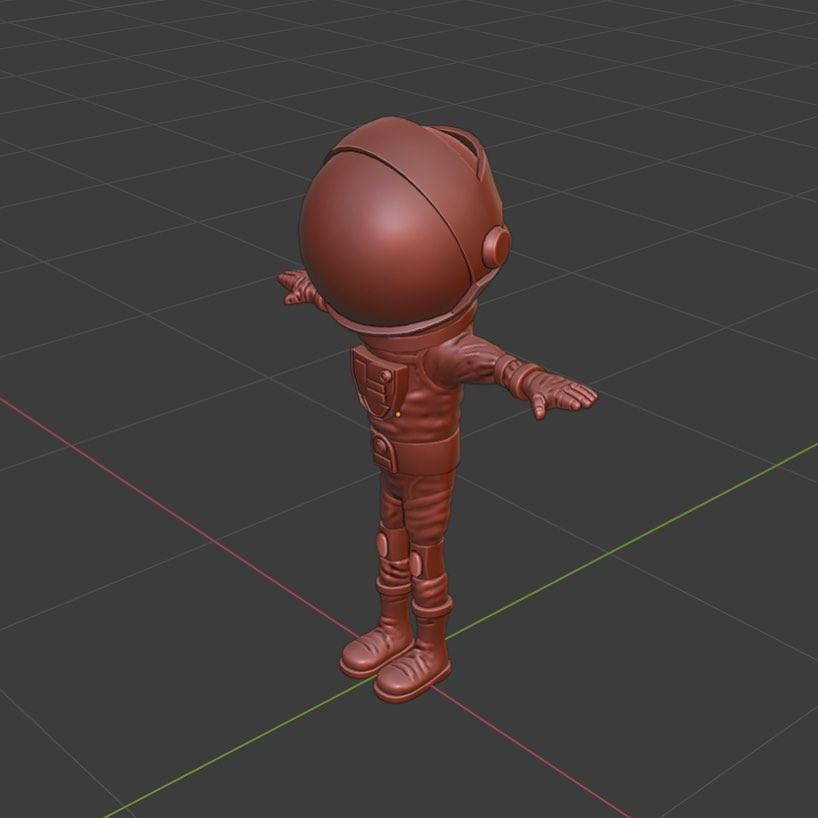Click the chest badge panel on the suit
Image resolution: width=818 pixels, height=818 pixels.
[379, 382]
